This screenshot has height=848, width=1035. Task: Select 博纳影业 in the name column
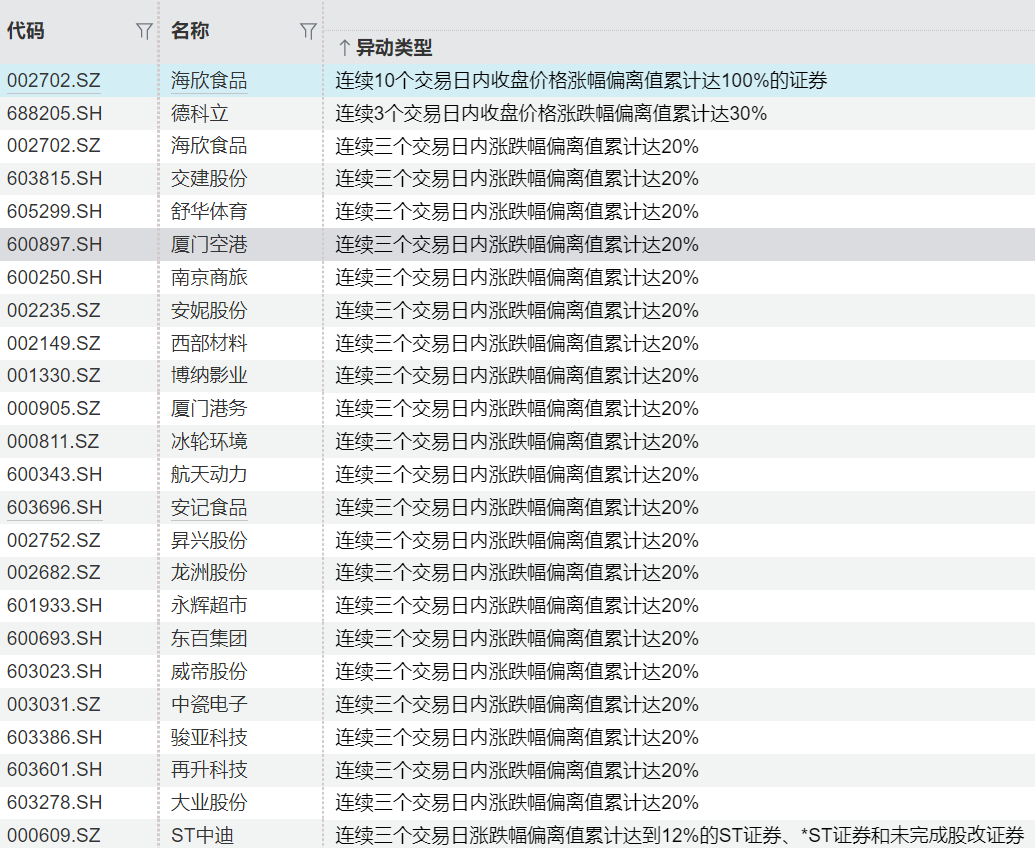209,376
